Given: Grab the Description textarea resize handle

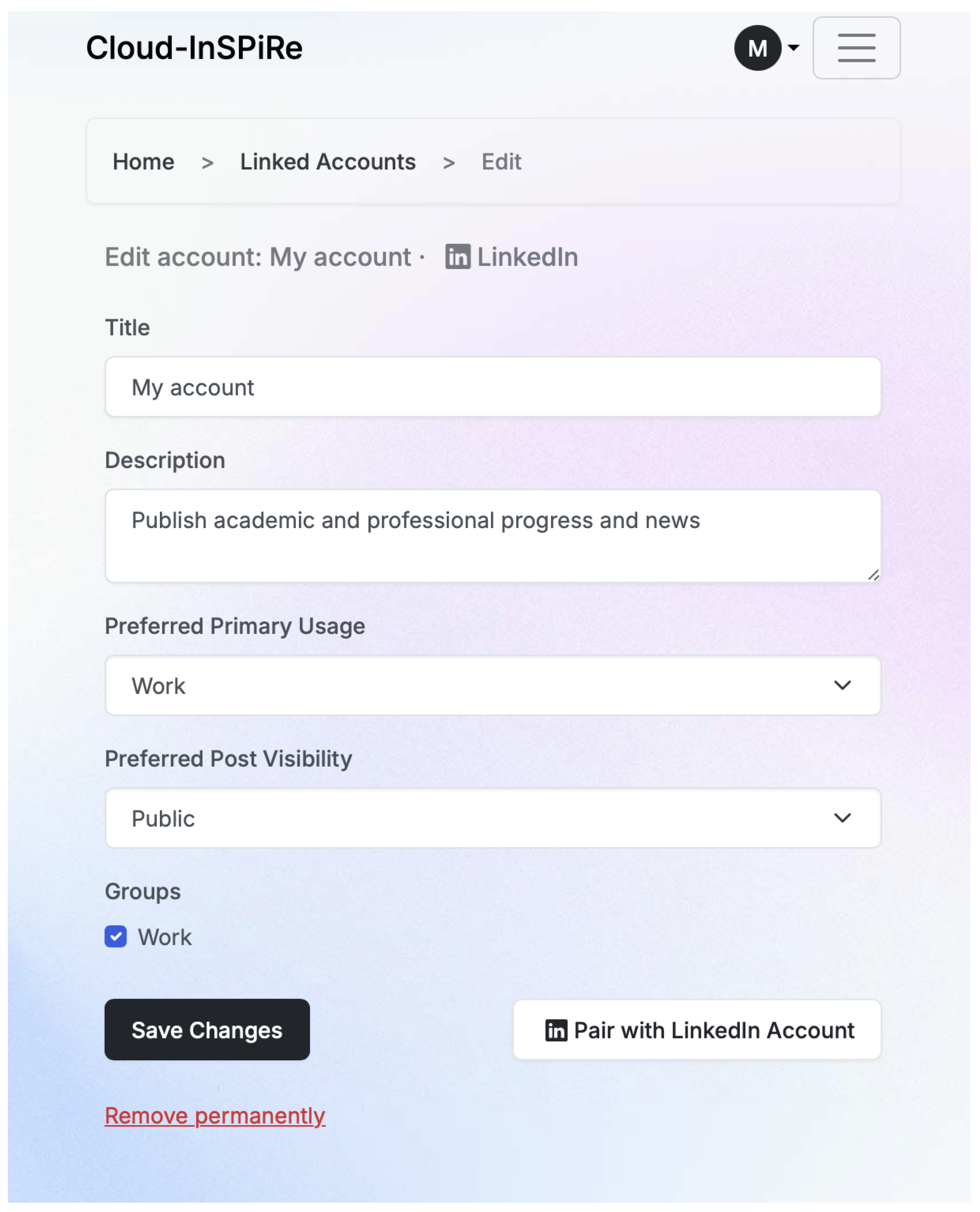Looking at the screenshot, I should pyautogui.click(x=873, y=575).
